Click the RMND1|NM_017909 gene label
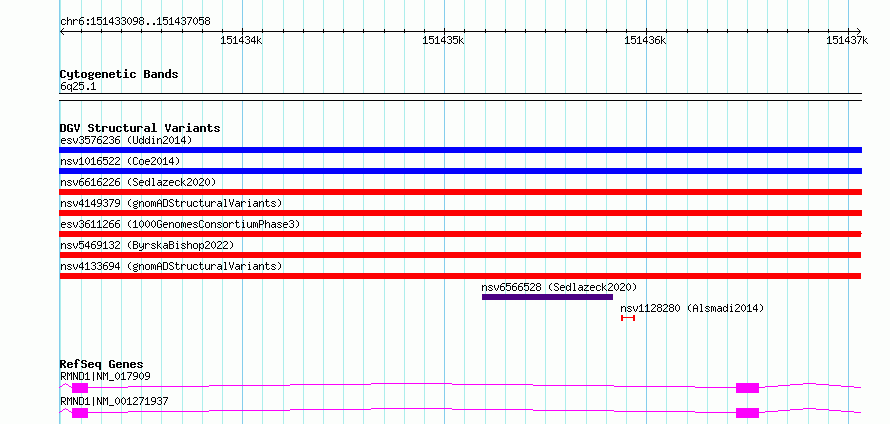This screenshot has width=890, height=424. (x=105, y=376)
